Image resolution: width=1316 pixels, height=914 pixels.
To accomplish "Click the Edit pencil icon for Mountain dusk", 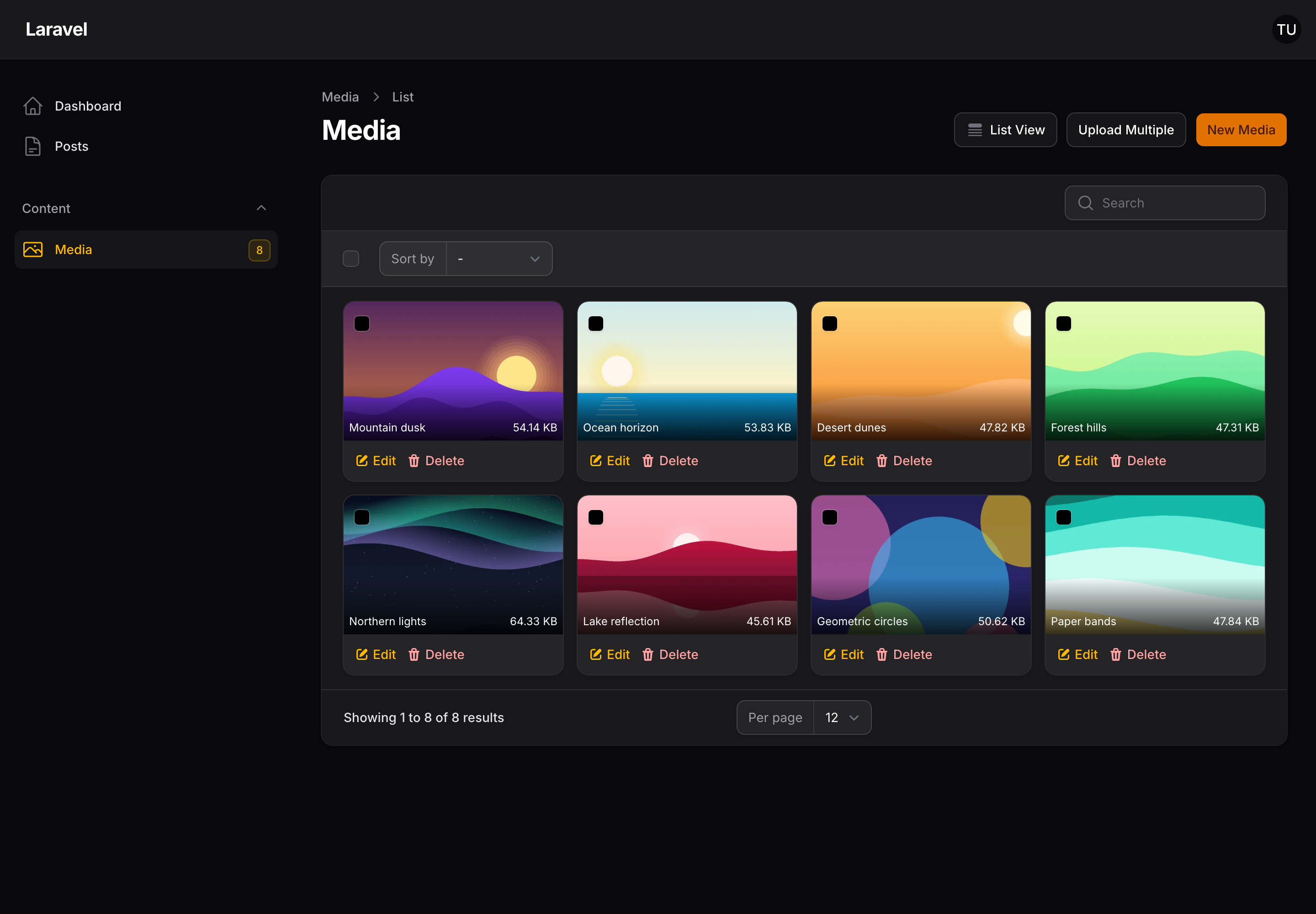I will click(362, 461).
